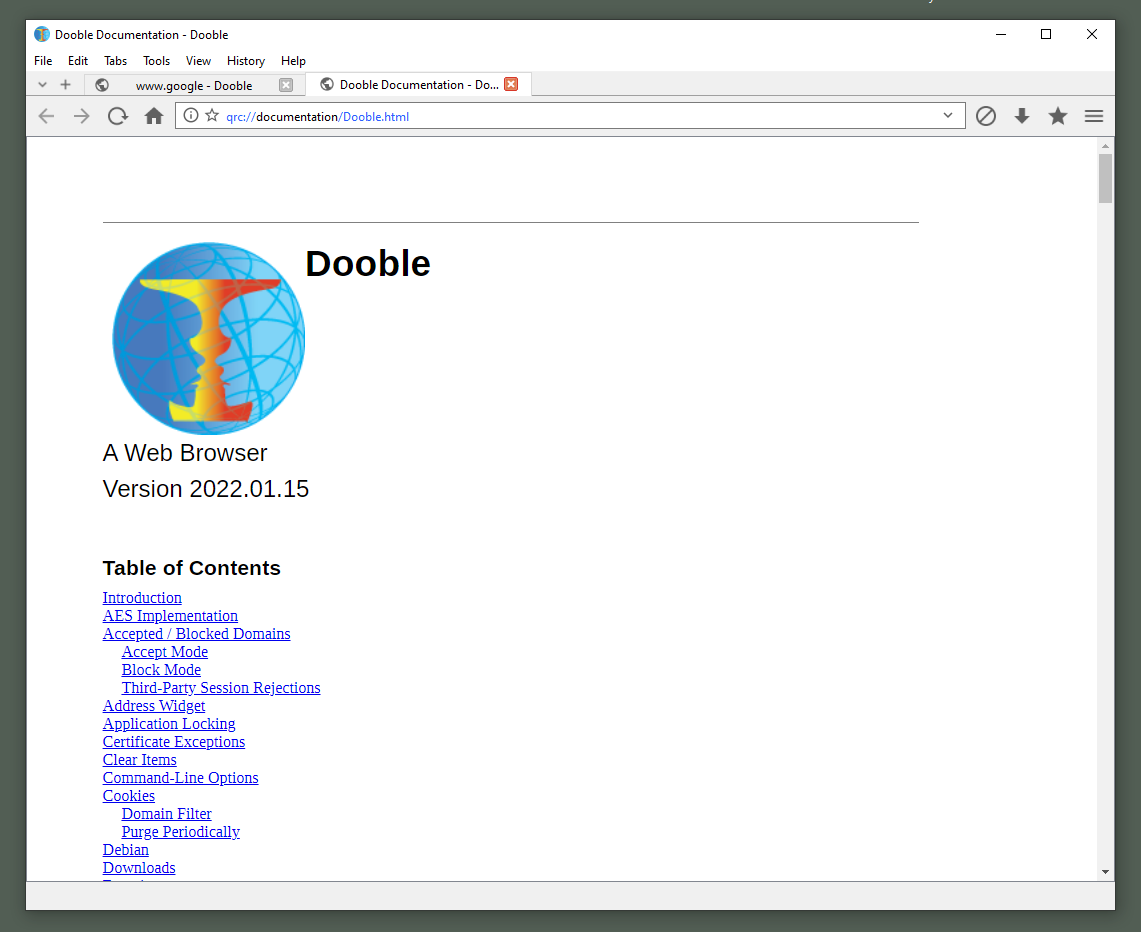Open the View menu
The height and width of the screenshot is (932, 1141).
(x=198, y=61)
